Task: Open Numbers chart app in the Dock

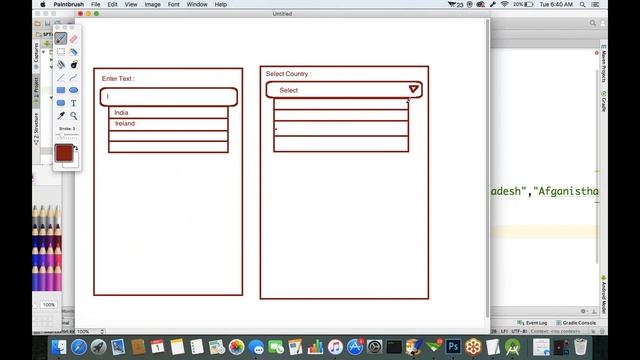Action: (x=316, y=347)
